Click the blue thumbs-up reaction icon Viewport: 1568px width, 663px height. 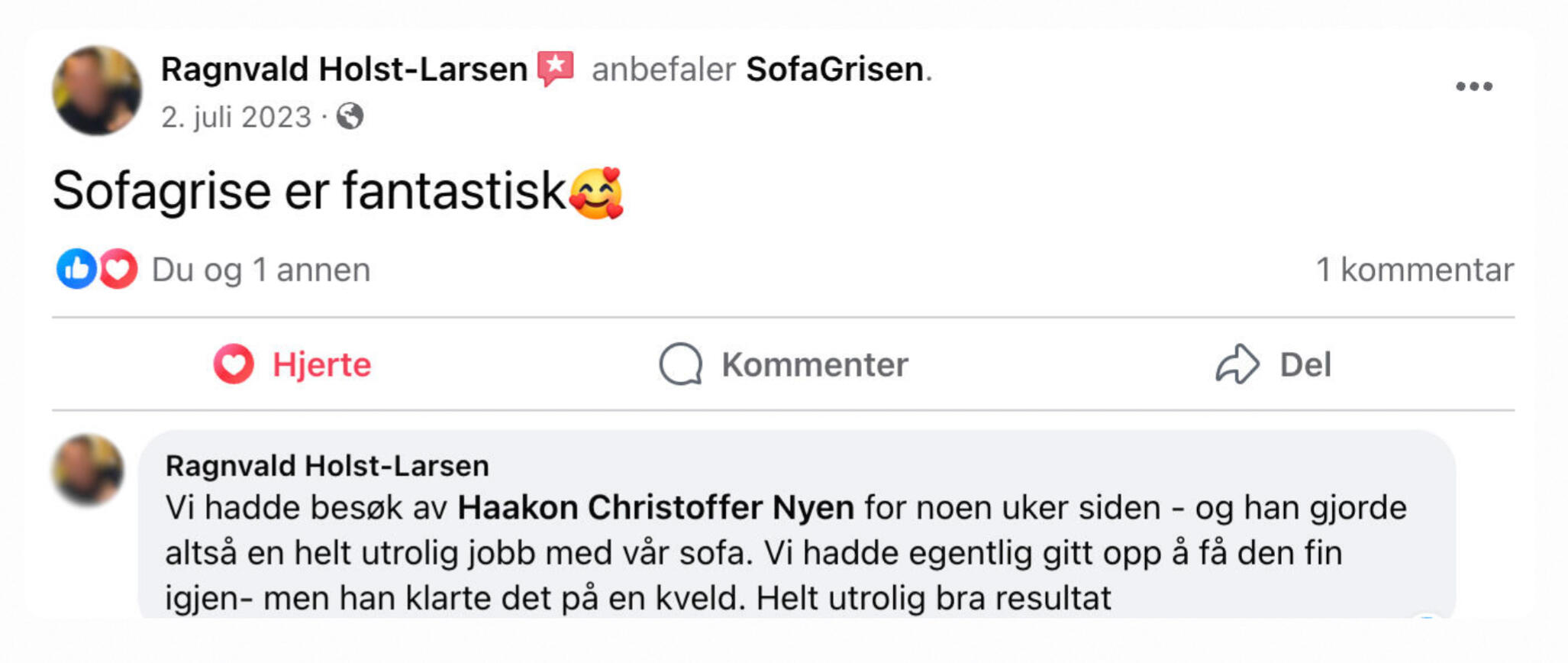[x=76, y=269]
